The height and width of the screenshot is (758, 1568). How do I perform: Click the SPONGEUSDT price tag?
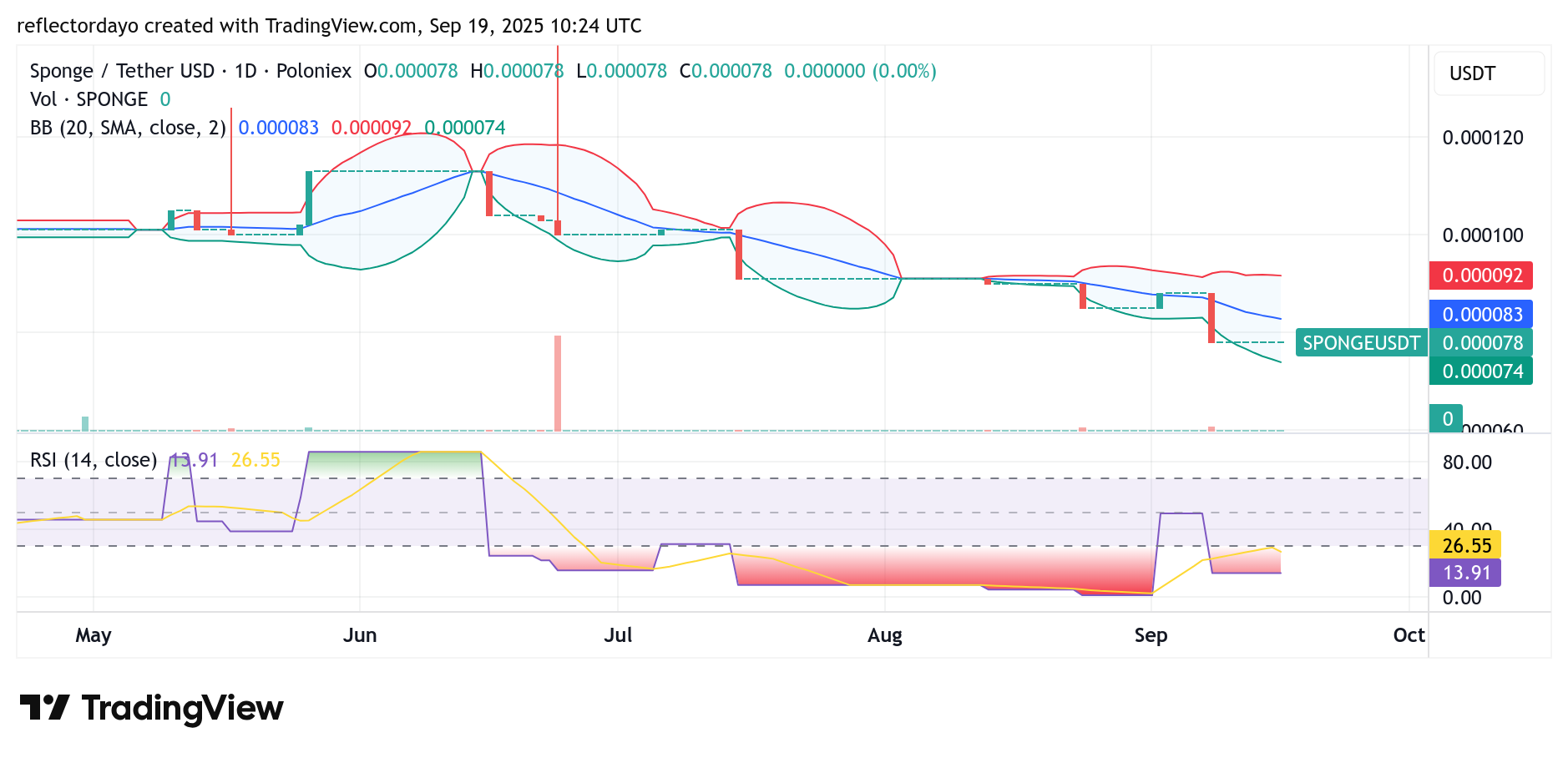pyautogui.click(x=1361, y=343)
